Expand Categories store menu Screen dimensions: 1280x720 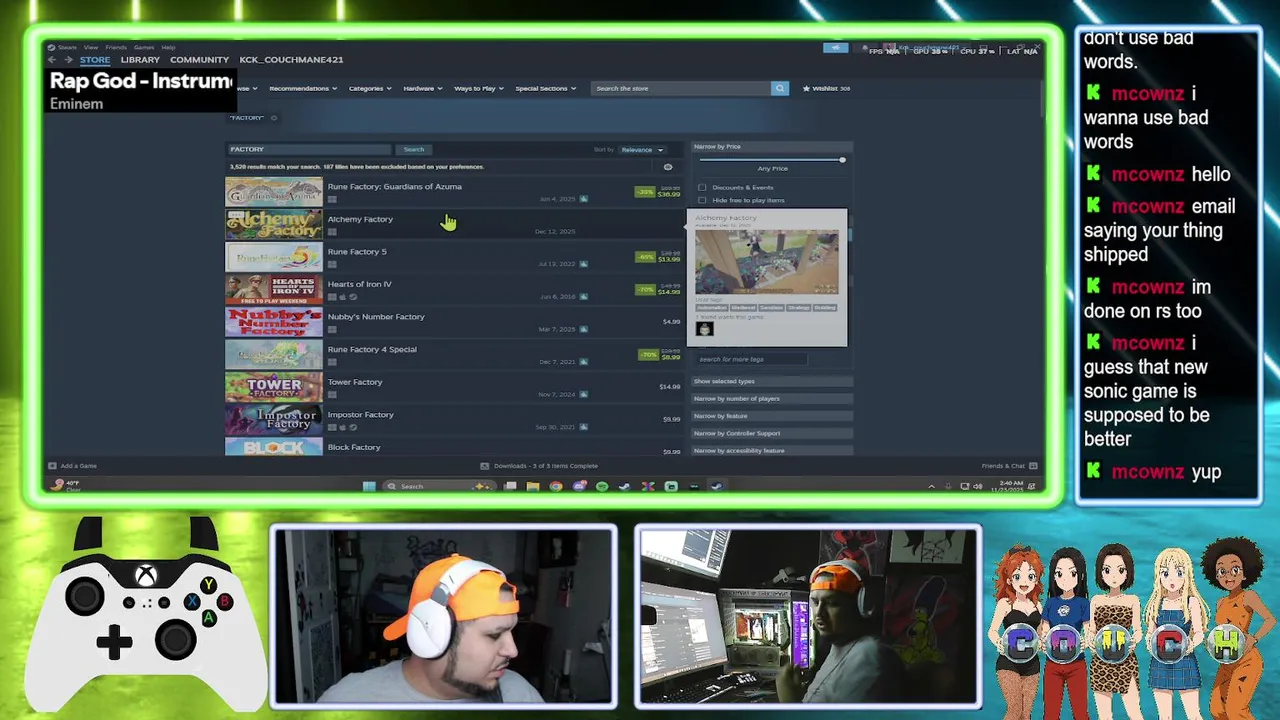[369, 88]
